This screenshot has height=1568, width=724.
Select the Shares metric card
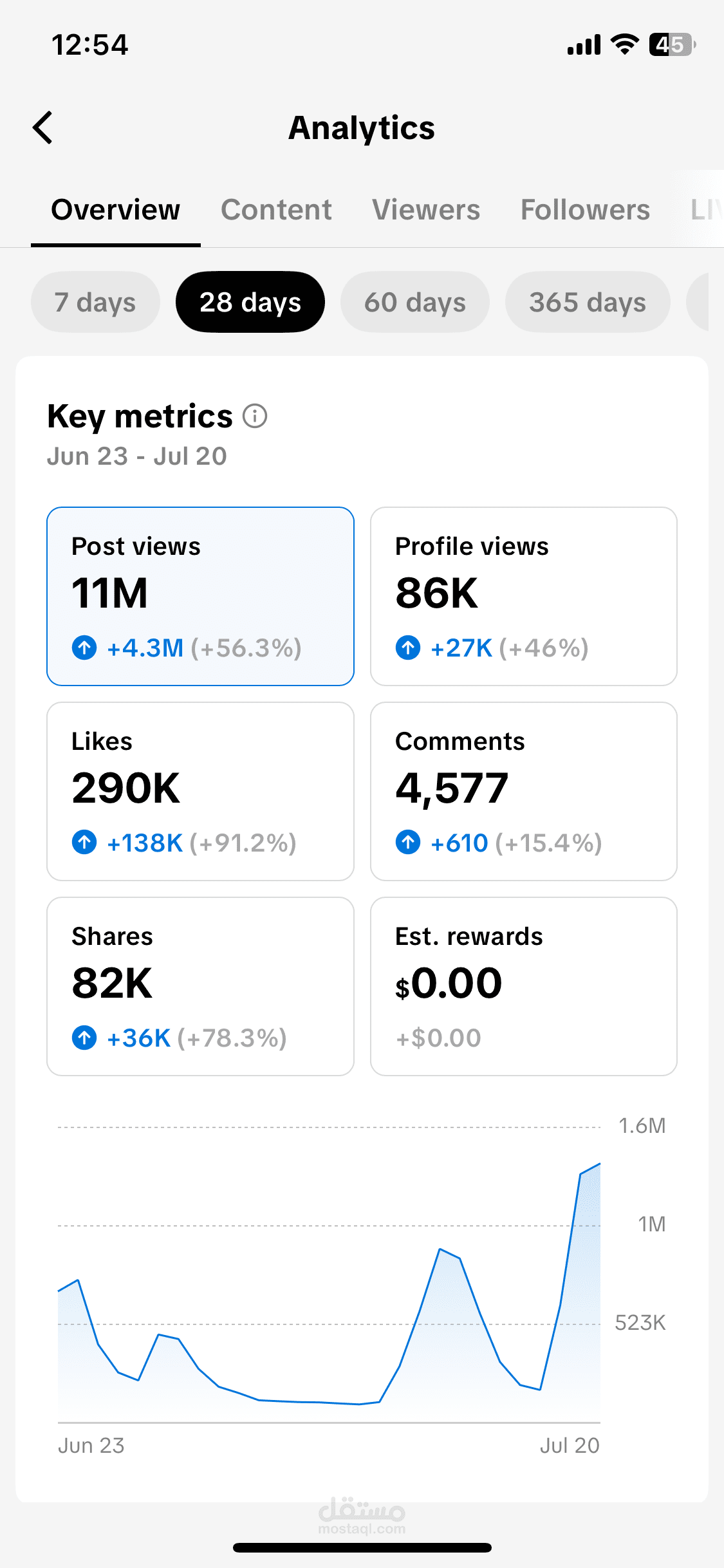(x=200, y=986)
